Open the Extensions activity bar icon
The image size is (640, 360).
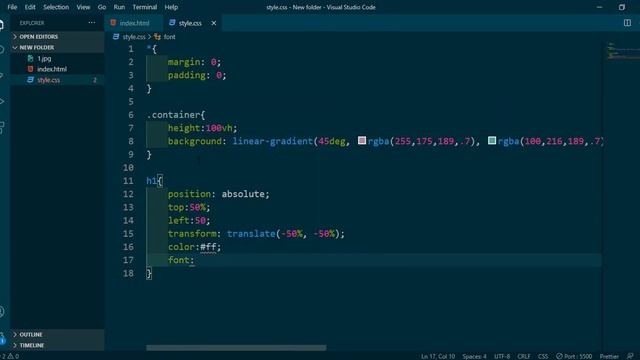click(x=2, y=127)
